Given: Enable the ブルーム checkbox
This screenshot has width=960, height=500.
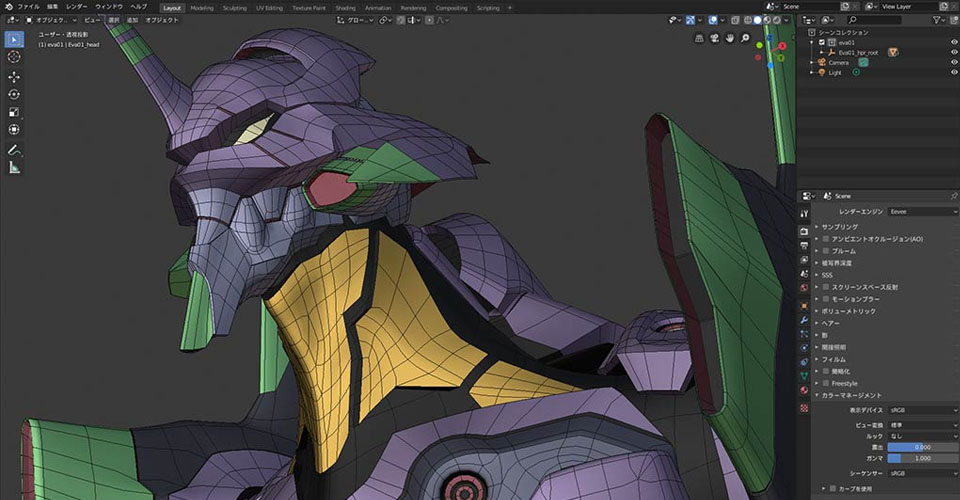Looking at the screenshot, I should tap(826, 251).
